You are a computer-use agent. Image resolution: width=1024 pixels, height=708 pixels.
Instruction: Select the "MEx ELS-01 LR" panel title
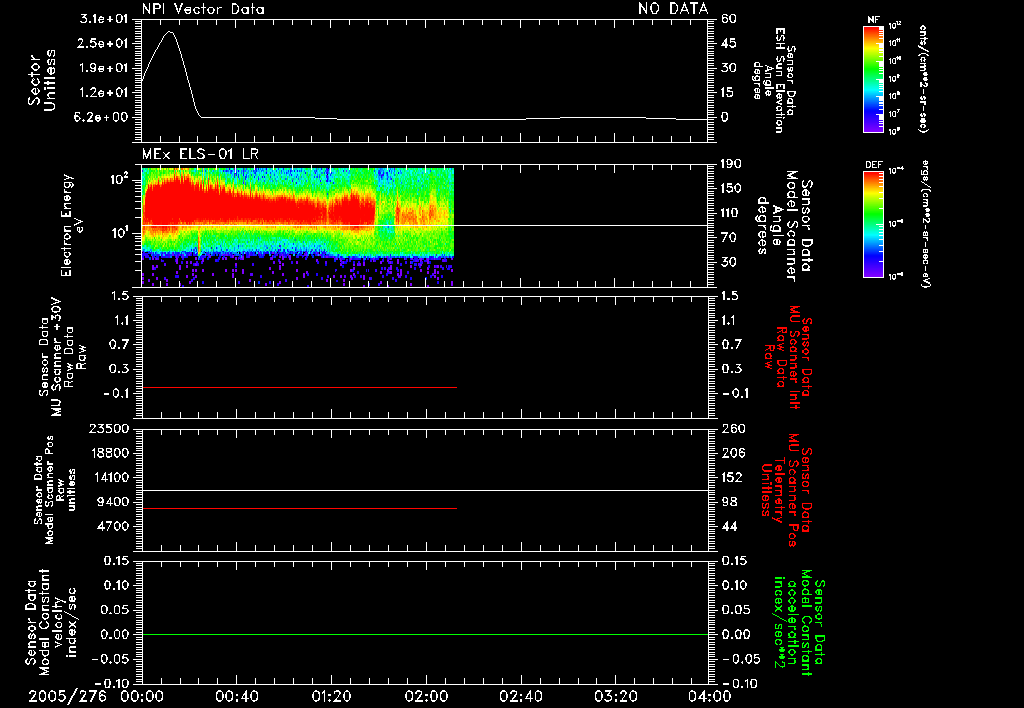200,154
